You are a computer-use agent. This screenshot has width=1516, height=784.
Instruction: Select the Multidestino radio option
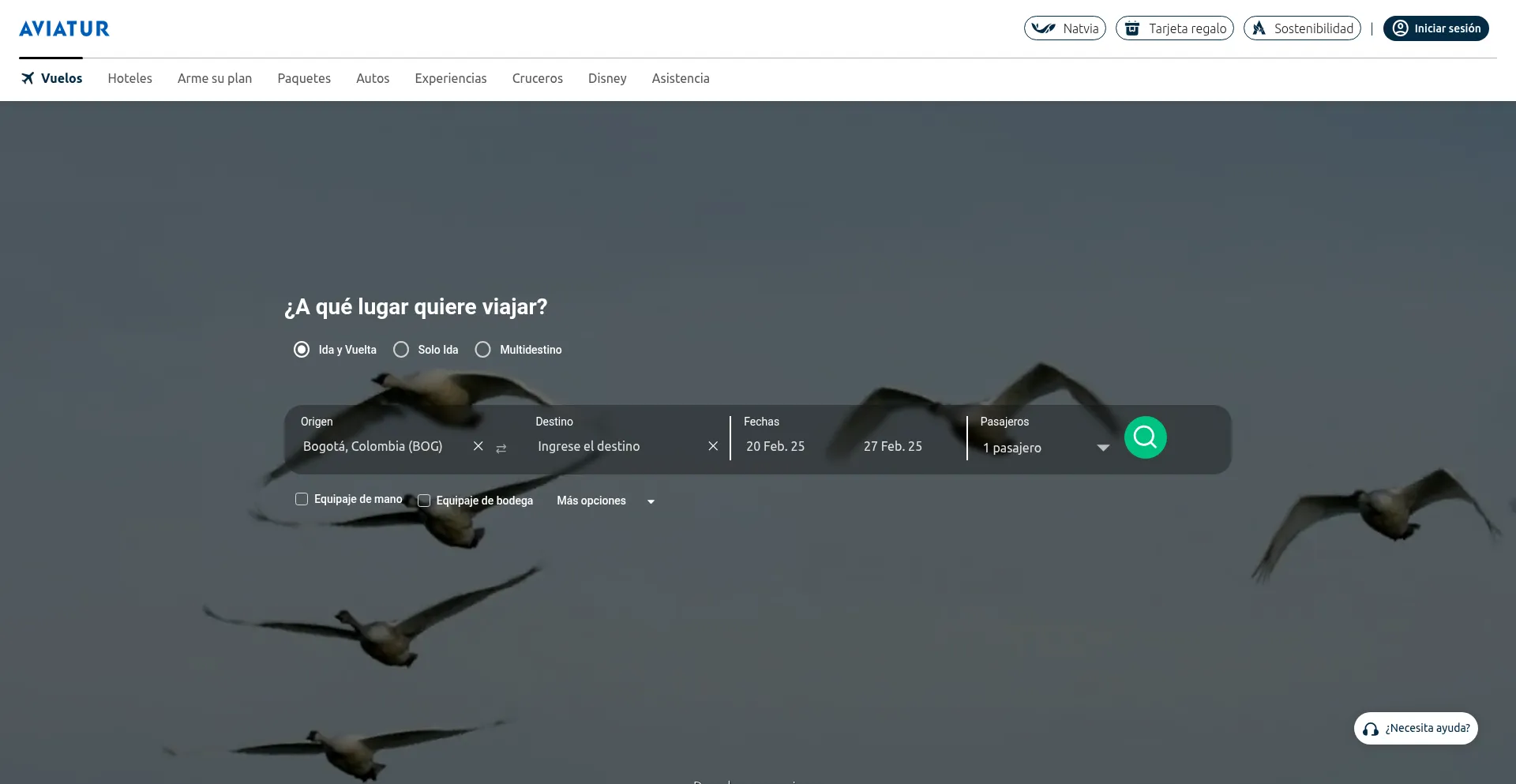pyautogui.click(x=482, y=349)
